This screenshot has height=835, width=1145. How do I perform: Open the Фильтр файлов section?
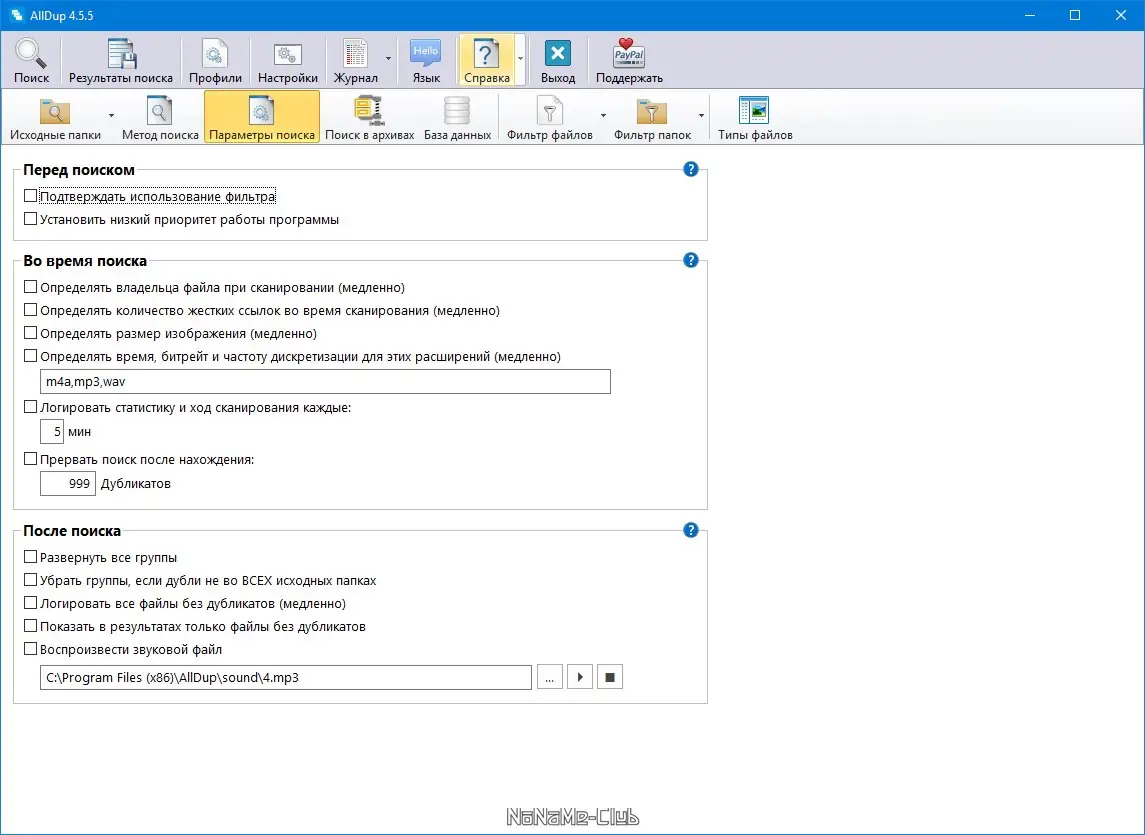[549, 117]
